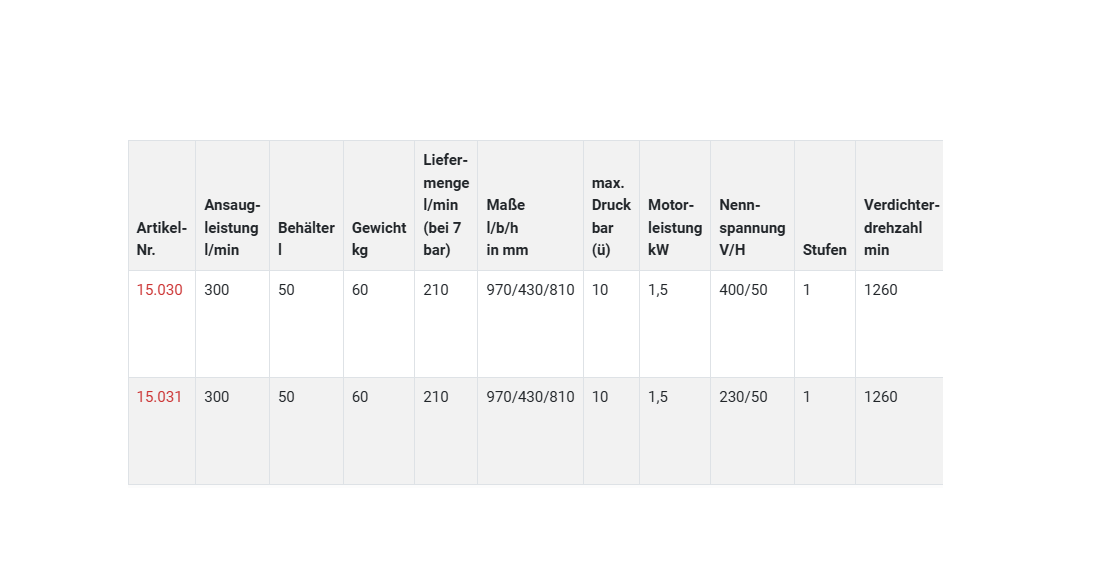Click the 1260 cell in row 15.030

881,290
